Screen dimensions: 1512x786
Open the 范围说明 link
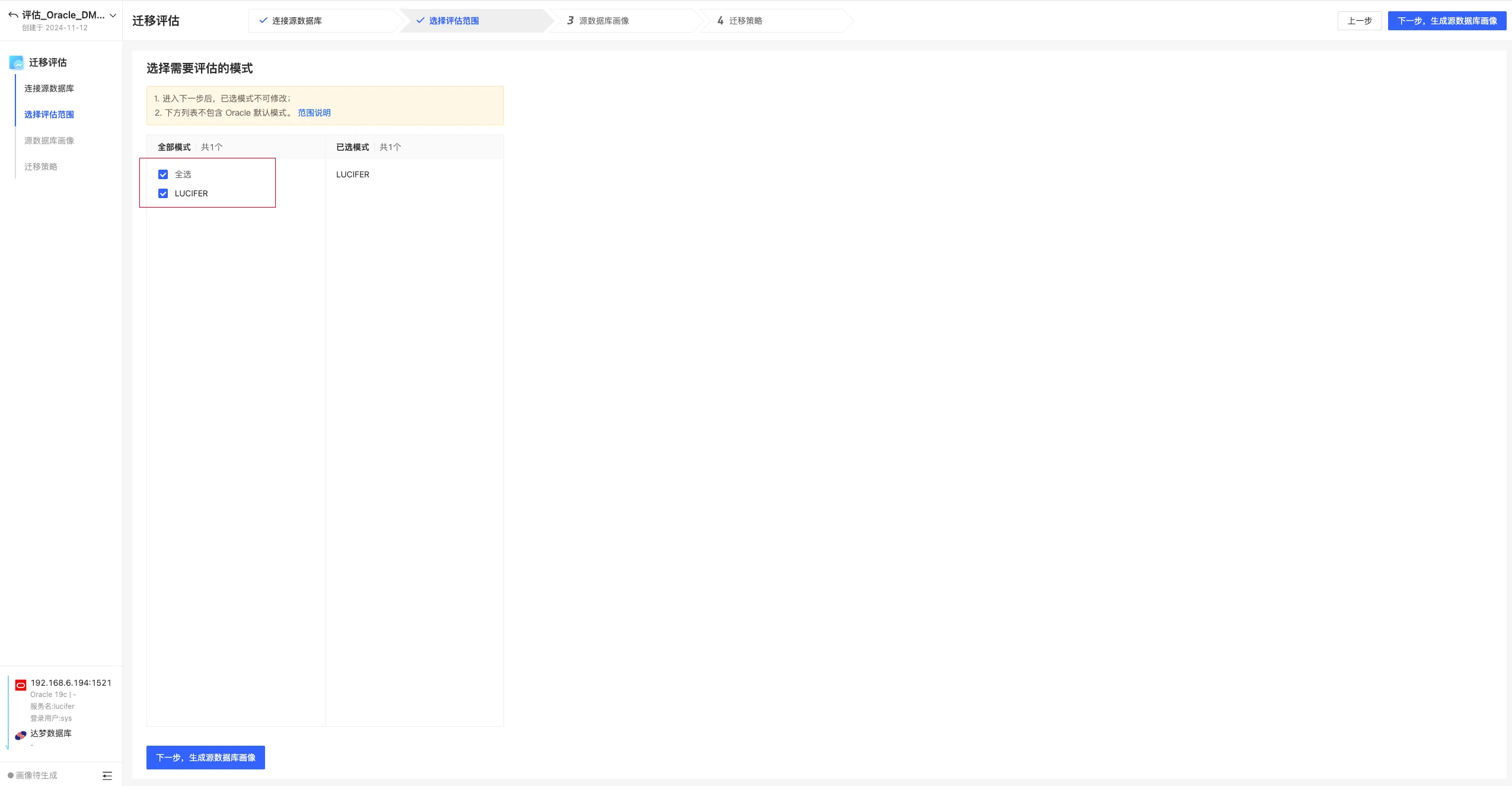click(314, 113)
